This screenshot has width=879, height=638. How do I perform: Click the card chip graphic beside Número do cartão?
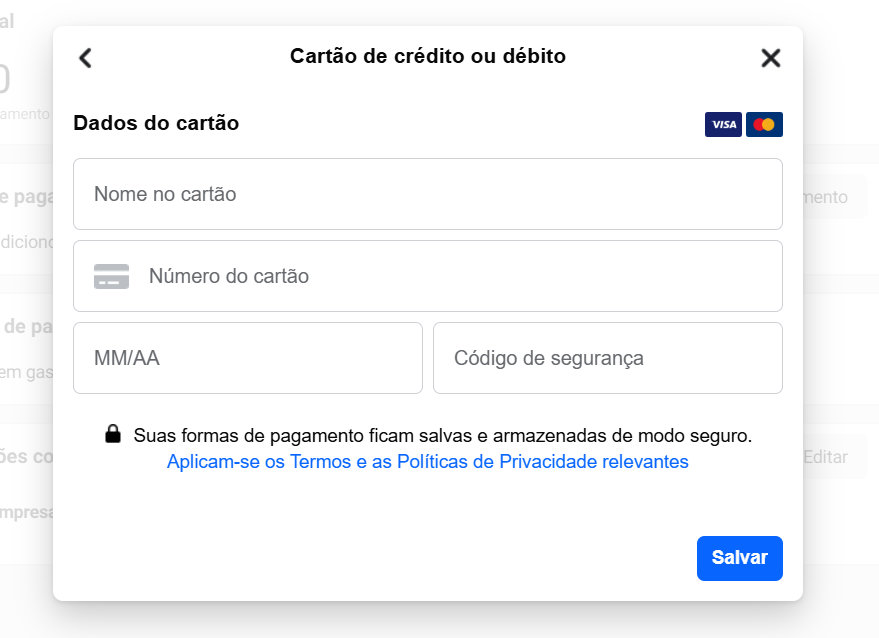tap(112, 276)
